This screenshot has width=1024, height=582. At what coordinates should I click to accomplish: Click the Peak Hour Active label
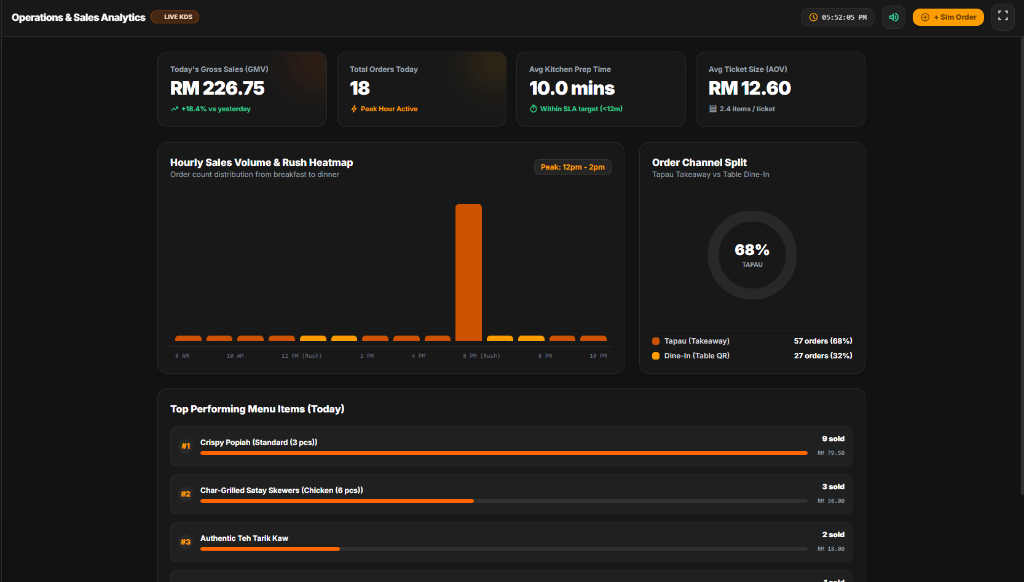(x=389, y=109)
